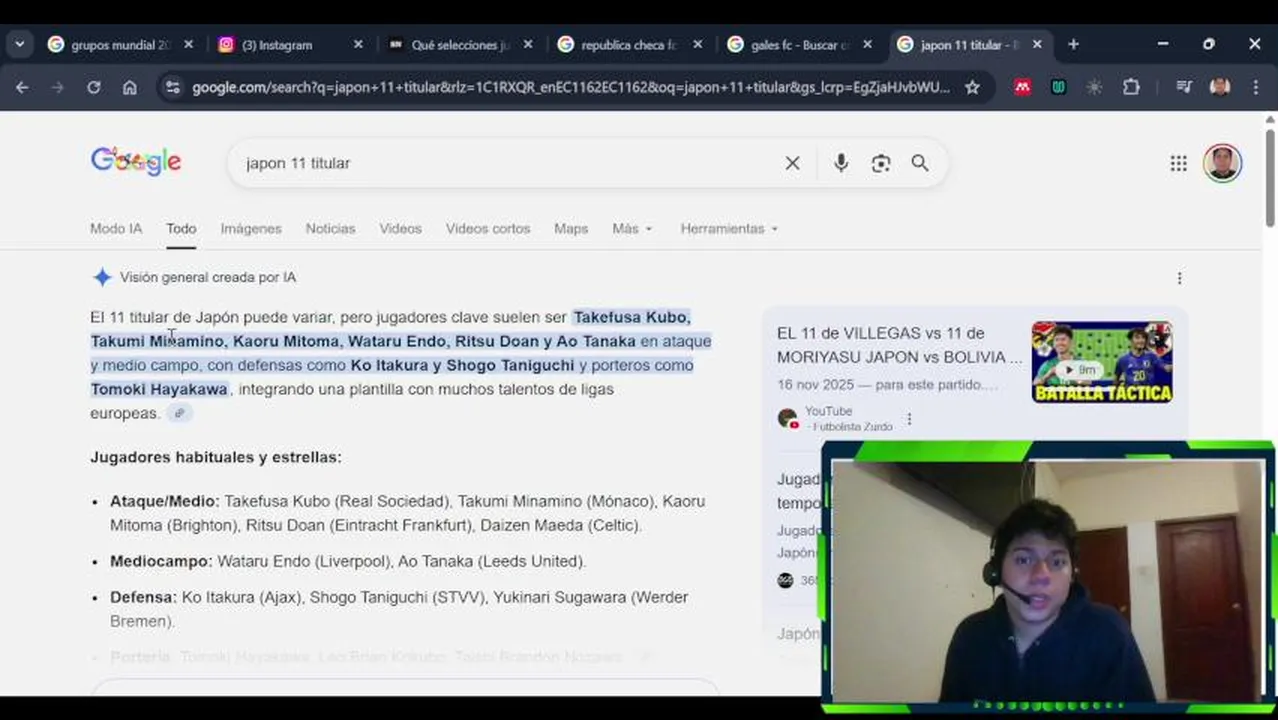Open the AI overview three-dot options
Viewport: 1278px width, 720px height.
(x=1179, y=278)
